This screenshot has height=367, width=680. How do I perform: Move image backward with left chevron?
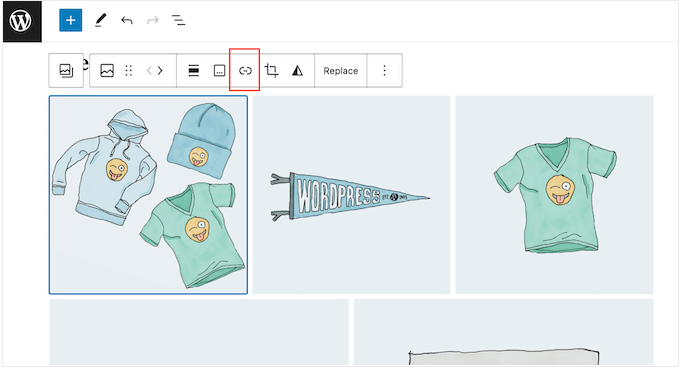pyautogui.click(x=149, y=71)
